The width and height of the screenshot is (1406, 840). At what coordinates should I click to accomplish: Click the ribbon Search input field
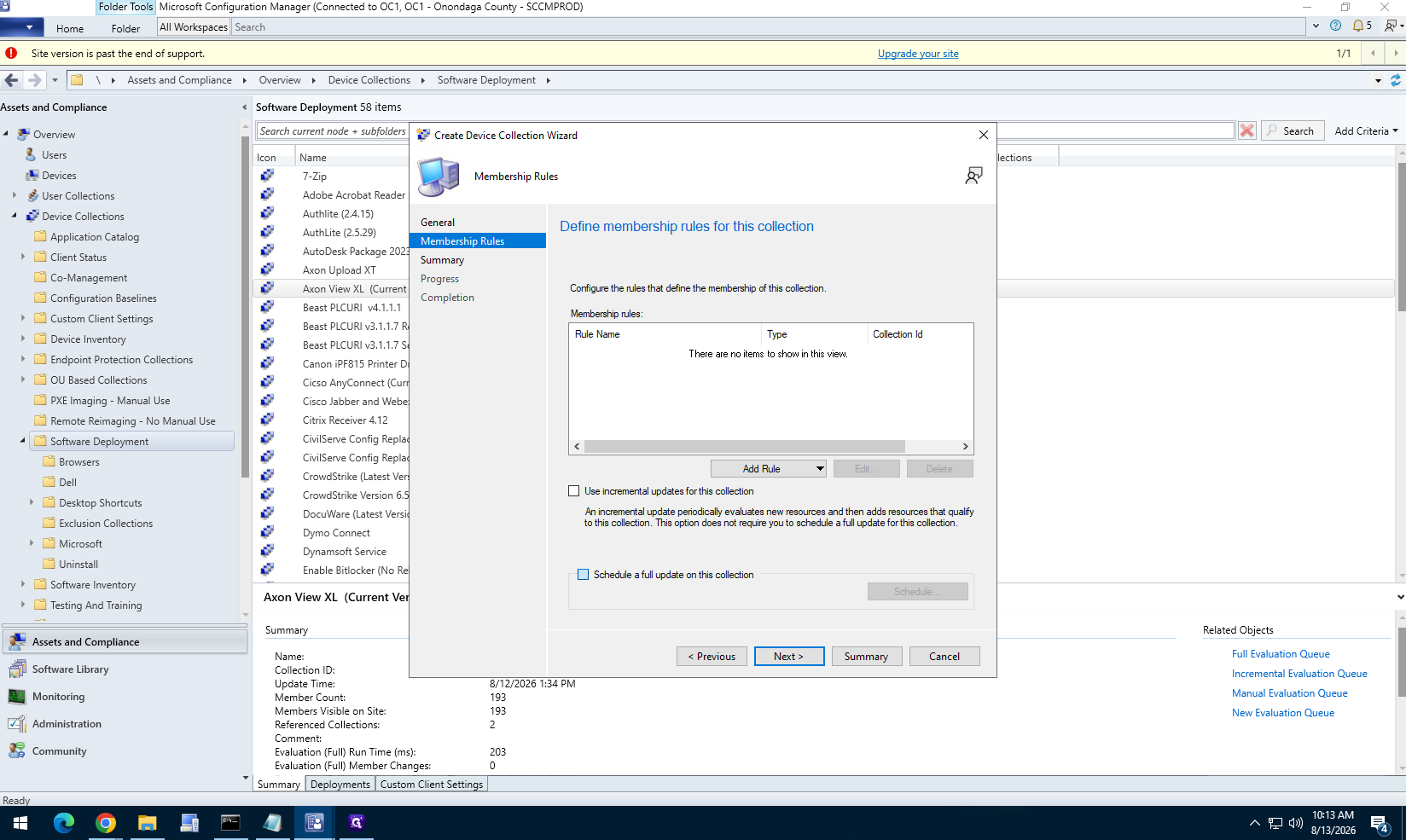tap(769, 27)
